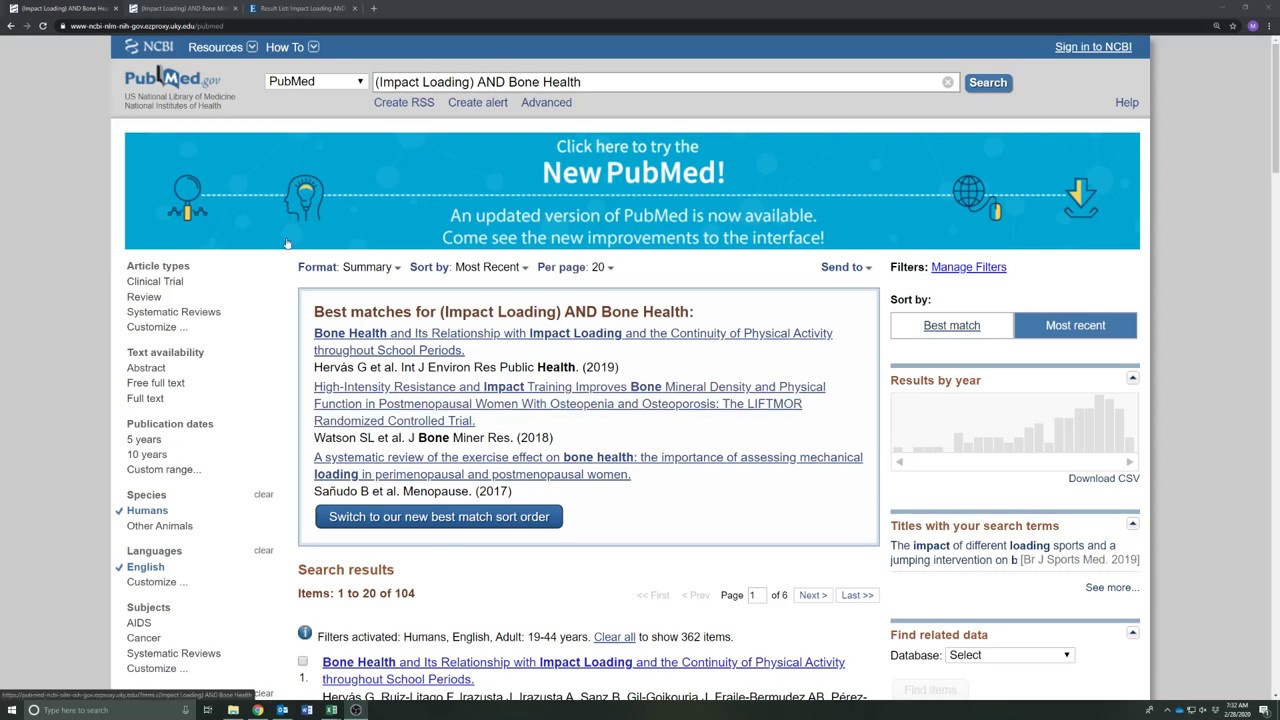Clear the search box with the X icon
This screenshot has width=1280, height=720.
[948, 82]
